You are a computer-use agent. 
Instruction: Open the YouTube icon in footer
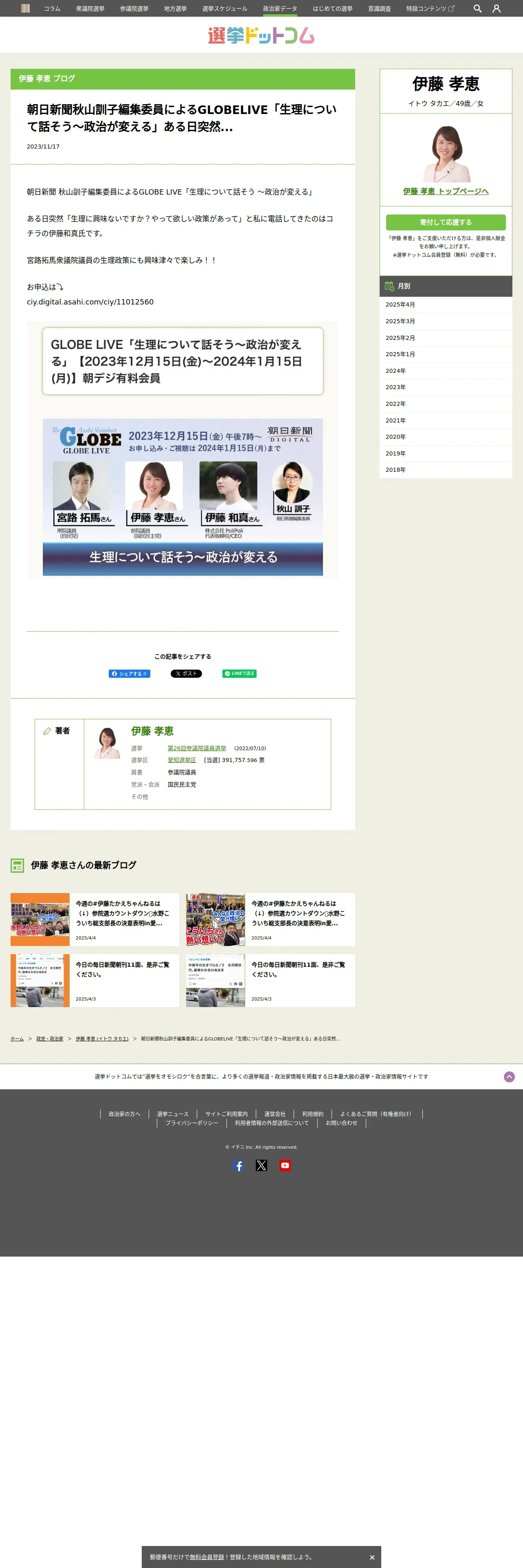point(285,1165)
